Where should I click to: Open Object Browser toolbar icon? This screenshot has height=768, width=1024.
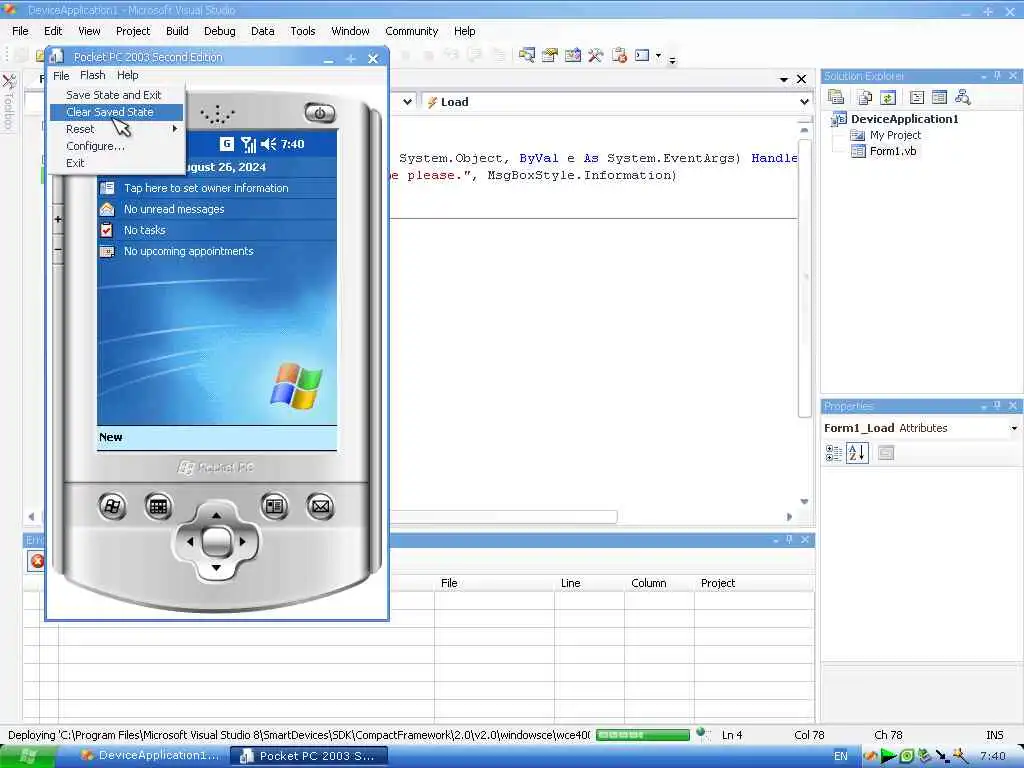pyautogui.click(x=573, y=56)
